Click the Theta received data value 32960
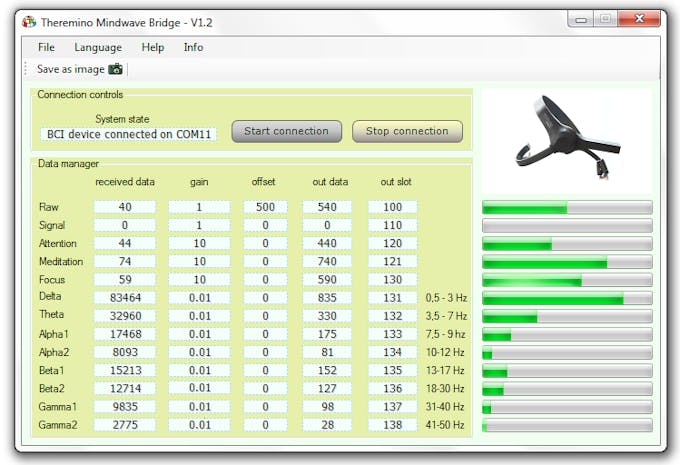The image size is (680, 465). (125, 316)
